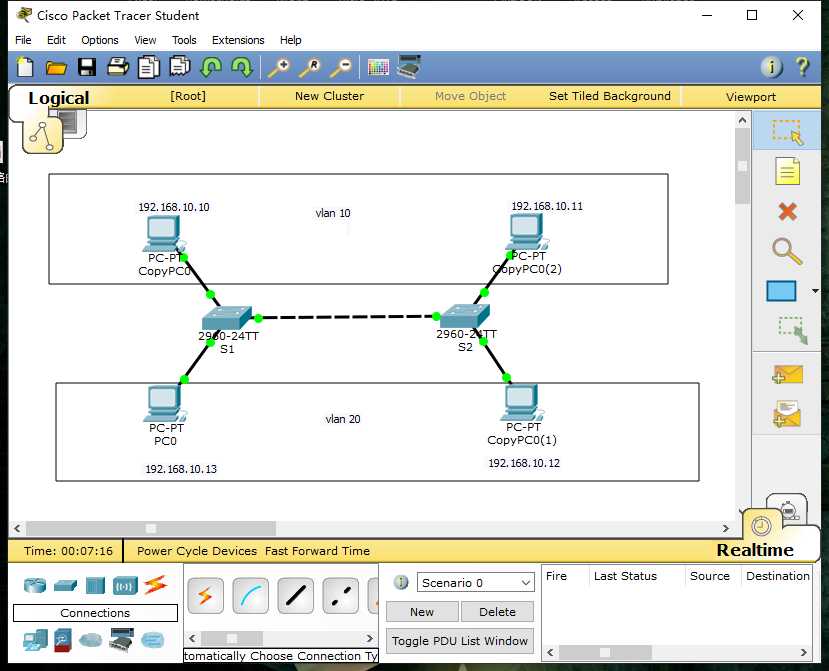829x671 pixels.
Task: Click the Routers device category icon
Action: 35,585
